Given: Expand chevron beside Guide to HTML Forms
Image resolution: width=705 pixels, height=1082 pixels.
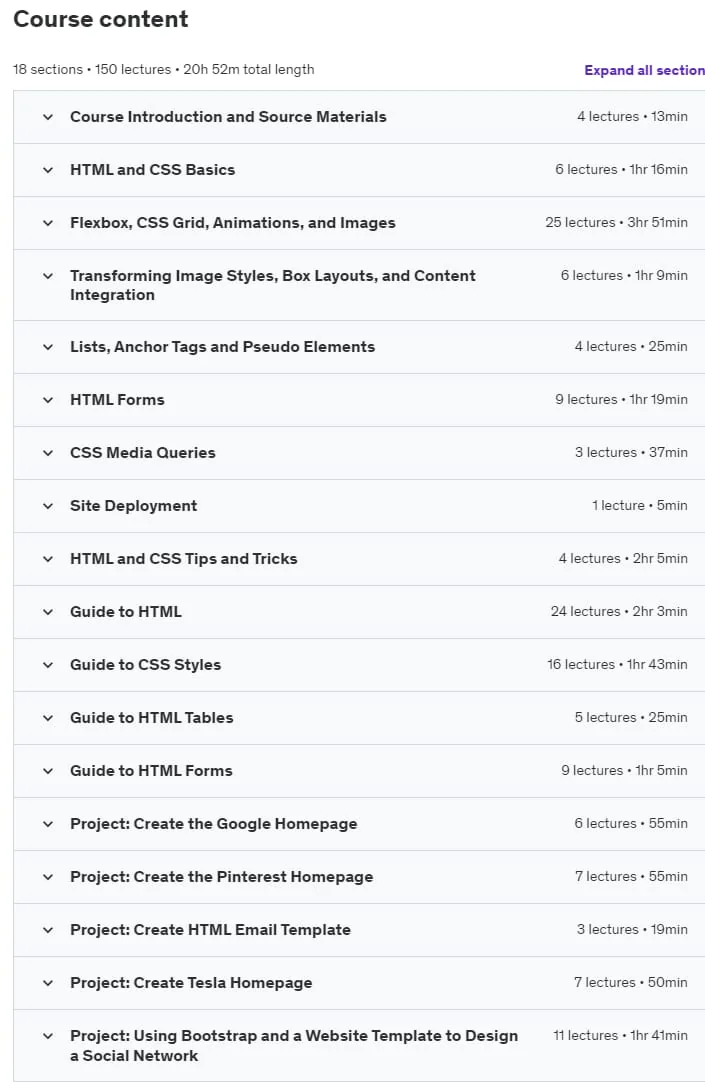Looking at the screenshot, I should [x=48, y=771].
